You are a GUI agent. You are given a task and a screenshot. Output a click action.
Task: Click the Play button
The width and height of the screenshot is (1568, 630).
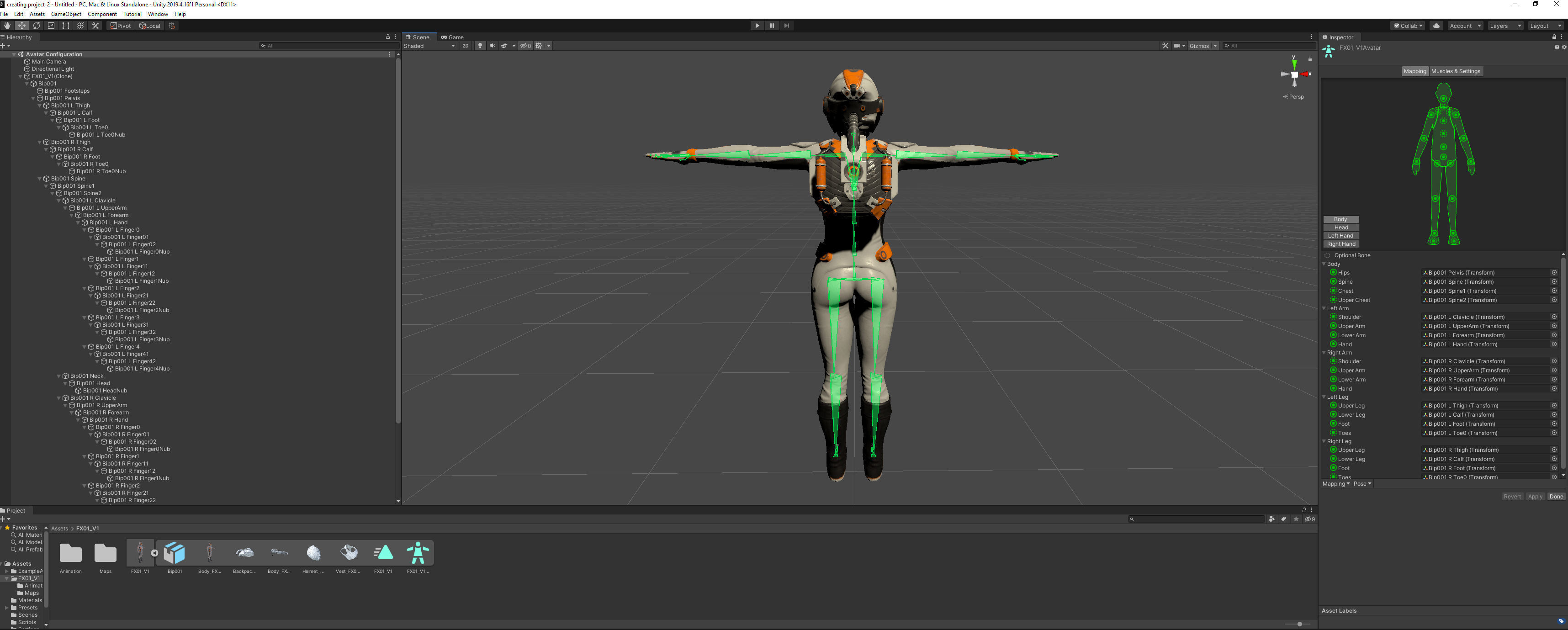tap(757, 26)
